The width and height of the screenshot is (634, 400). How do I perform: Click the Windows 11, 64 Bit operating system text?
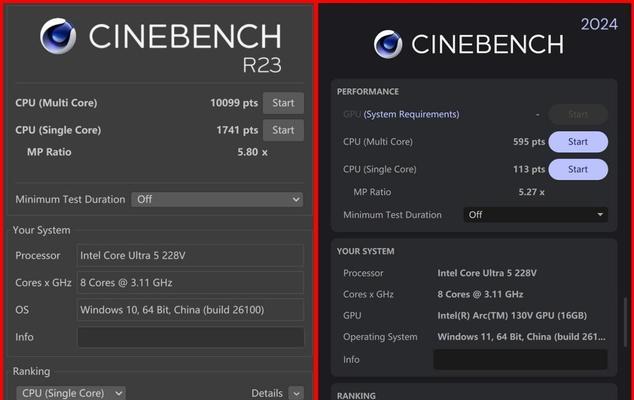pyautogui.click(x=522, y=337)
